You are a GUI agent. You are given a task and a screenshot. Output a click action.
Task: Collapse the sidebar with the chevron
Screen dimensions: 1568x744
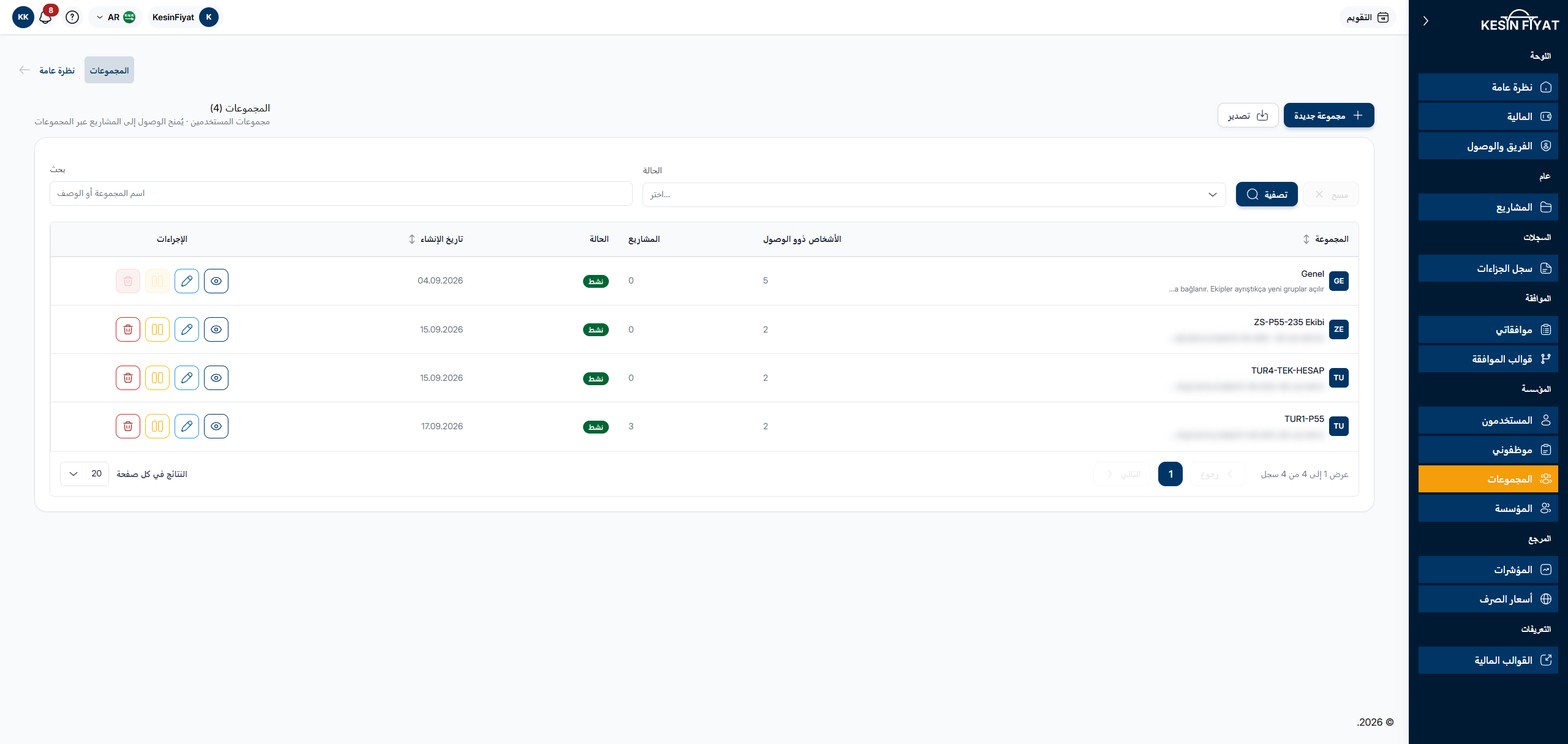point(1425,20)
